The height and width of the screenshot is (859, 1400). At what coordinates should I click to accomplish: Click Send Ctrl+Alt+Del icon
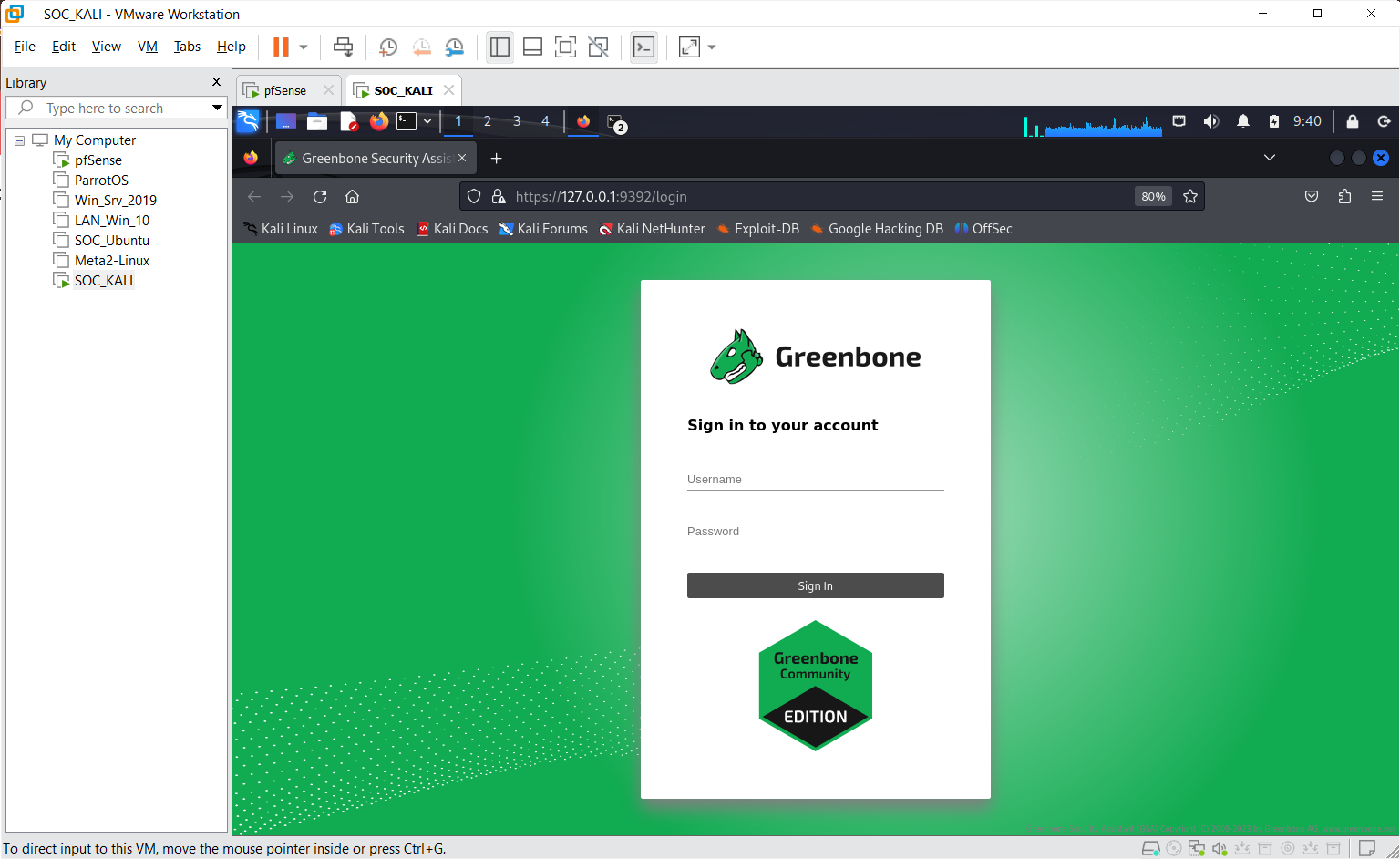(x=343, y=47)
